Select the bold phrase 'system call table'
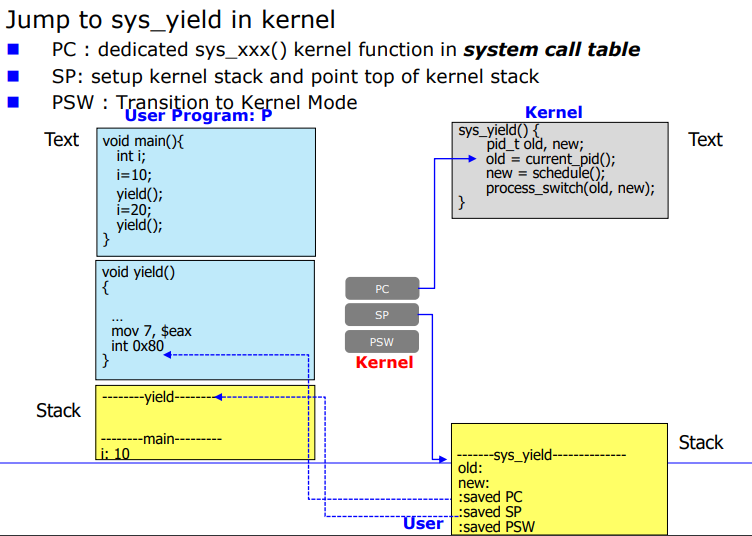The height and width of the screenshot is (536, 752). click(x=552, y=49)
